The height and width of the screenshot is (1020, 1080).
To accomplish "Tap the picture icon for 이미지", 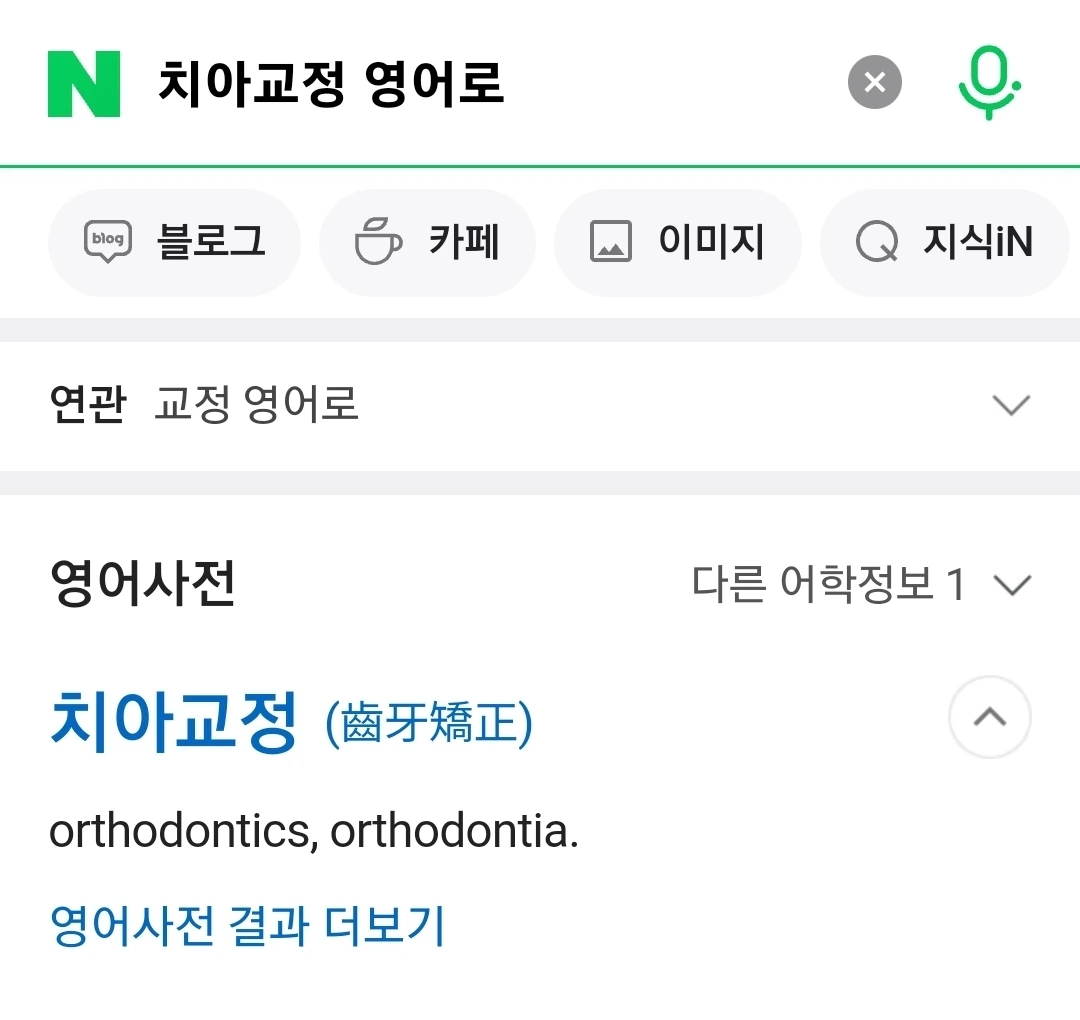I will [x=611, y=242].
